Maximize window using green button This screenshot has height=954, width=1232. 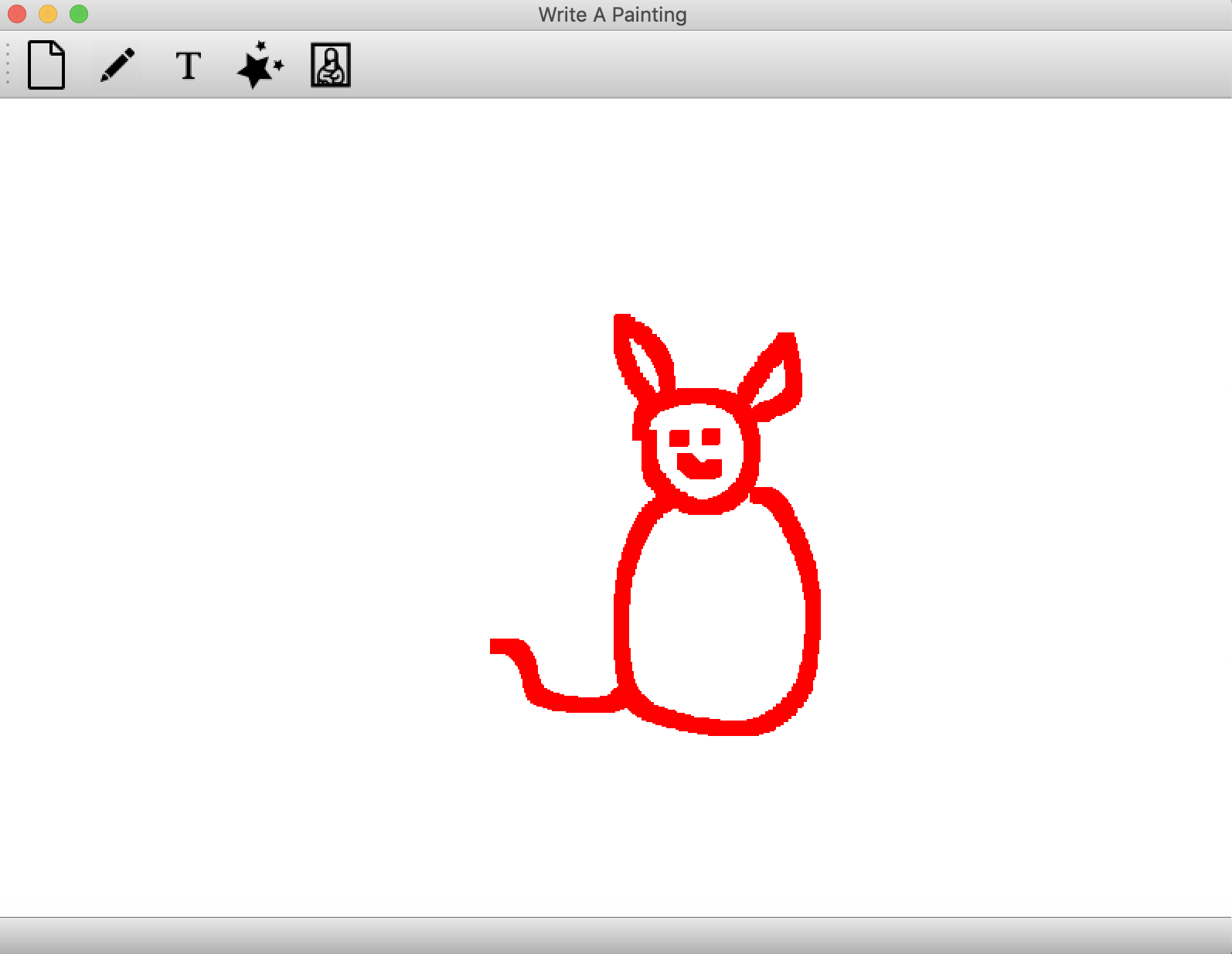pyautogui.click(x=79, y=14)
